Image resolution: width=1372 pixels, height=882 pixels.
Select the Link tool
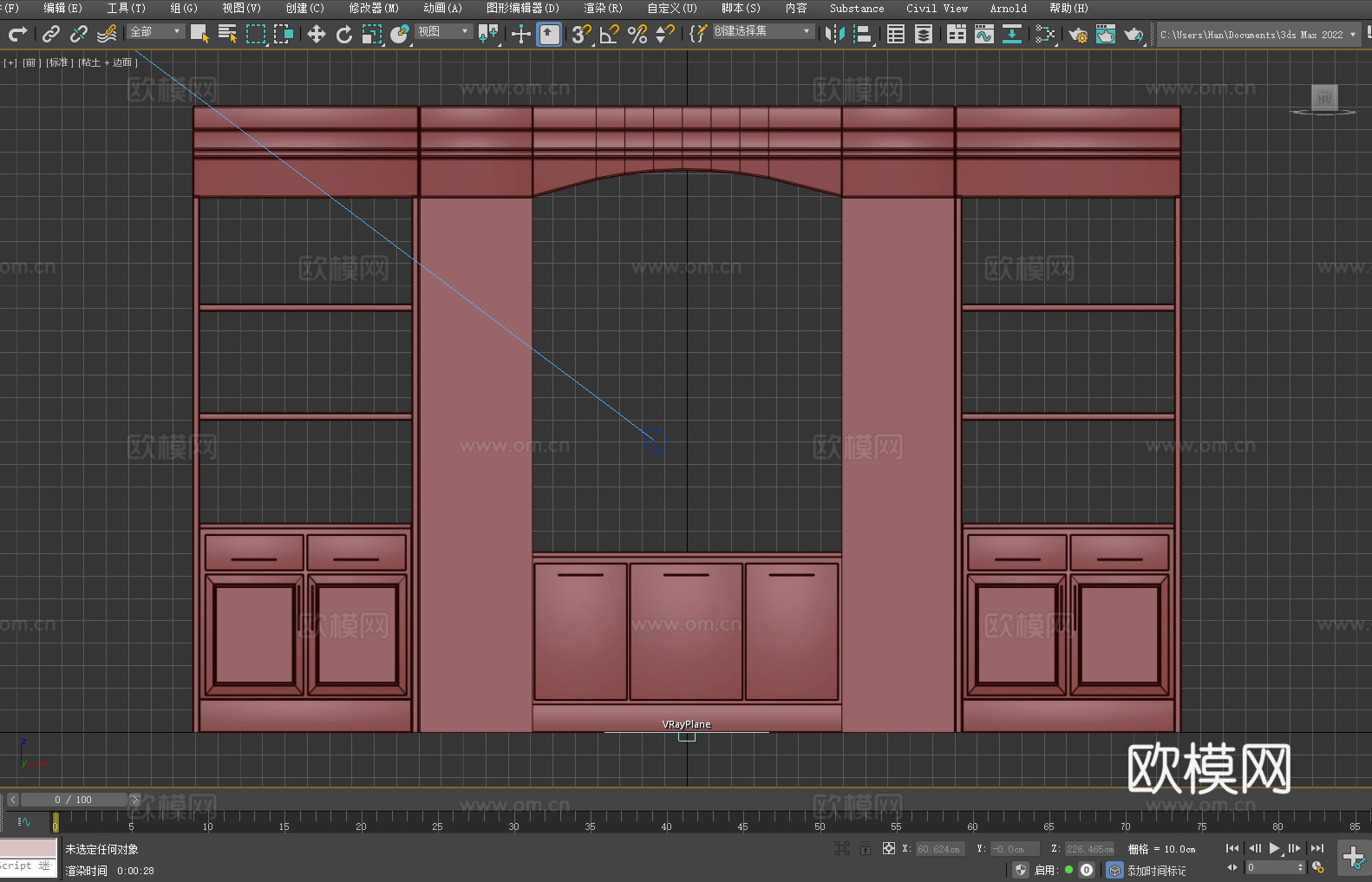[51, 34]
